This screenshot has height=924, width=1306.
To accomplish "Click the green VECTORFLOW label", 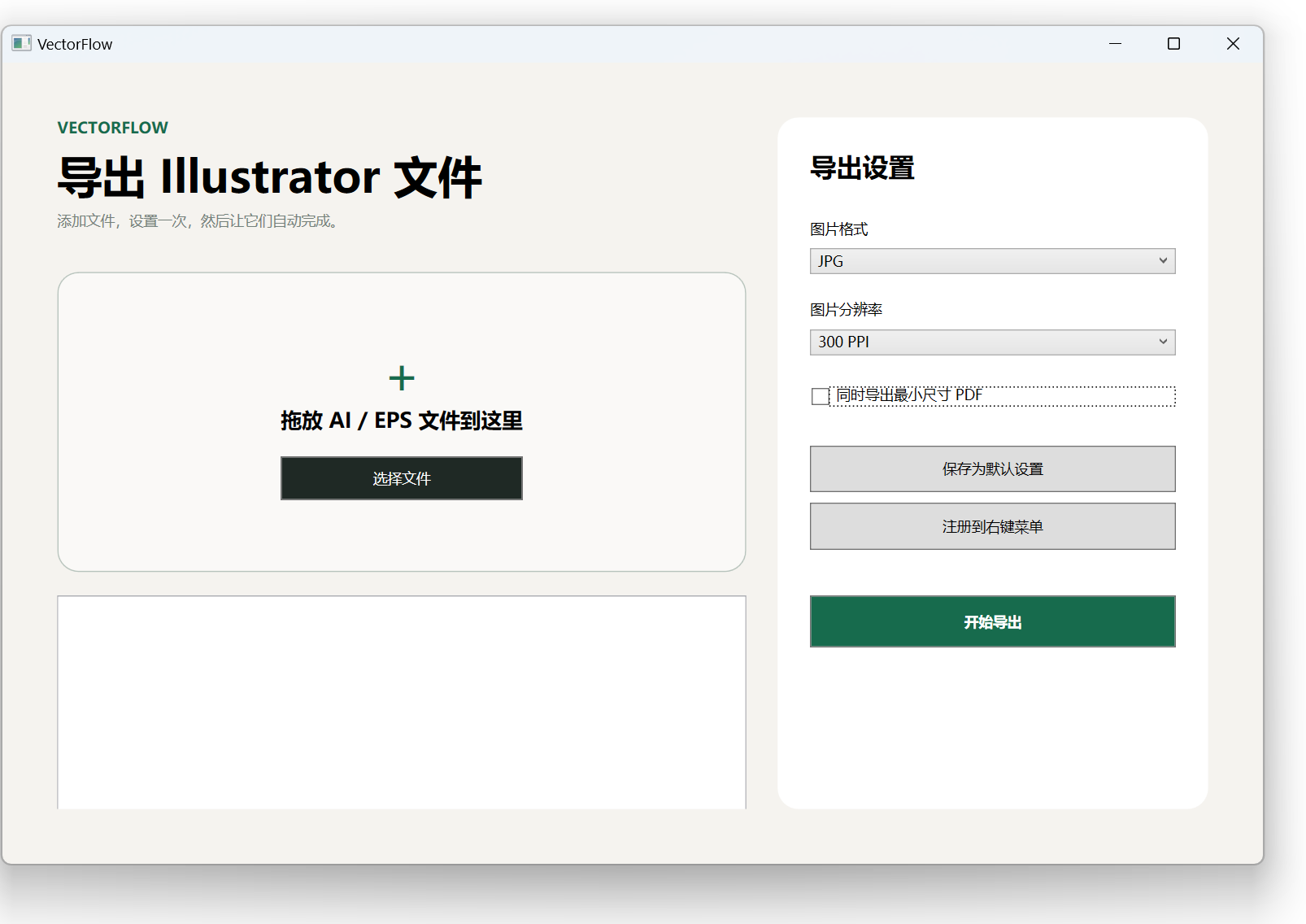I will [112, 128].
